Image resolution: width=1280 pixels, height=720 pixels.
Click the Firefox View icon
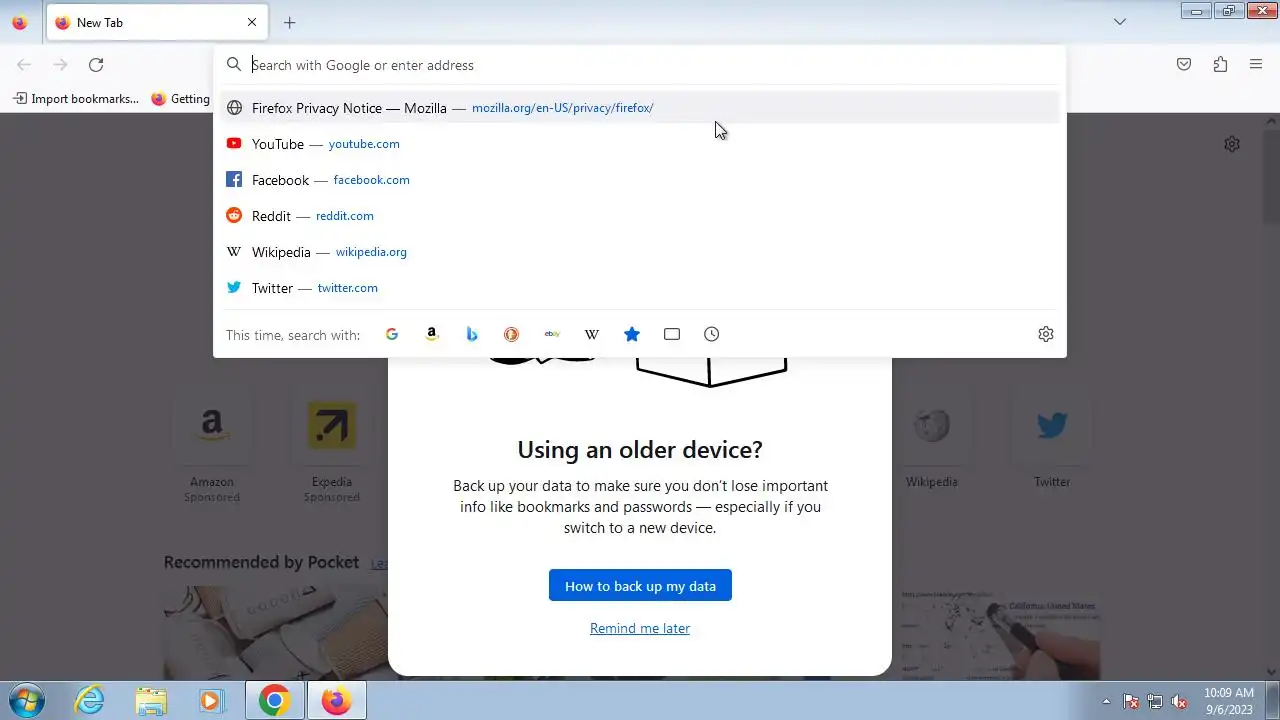[19, 22]
